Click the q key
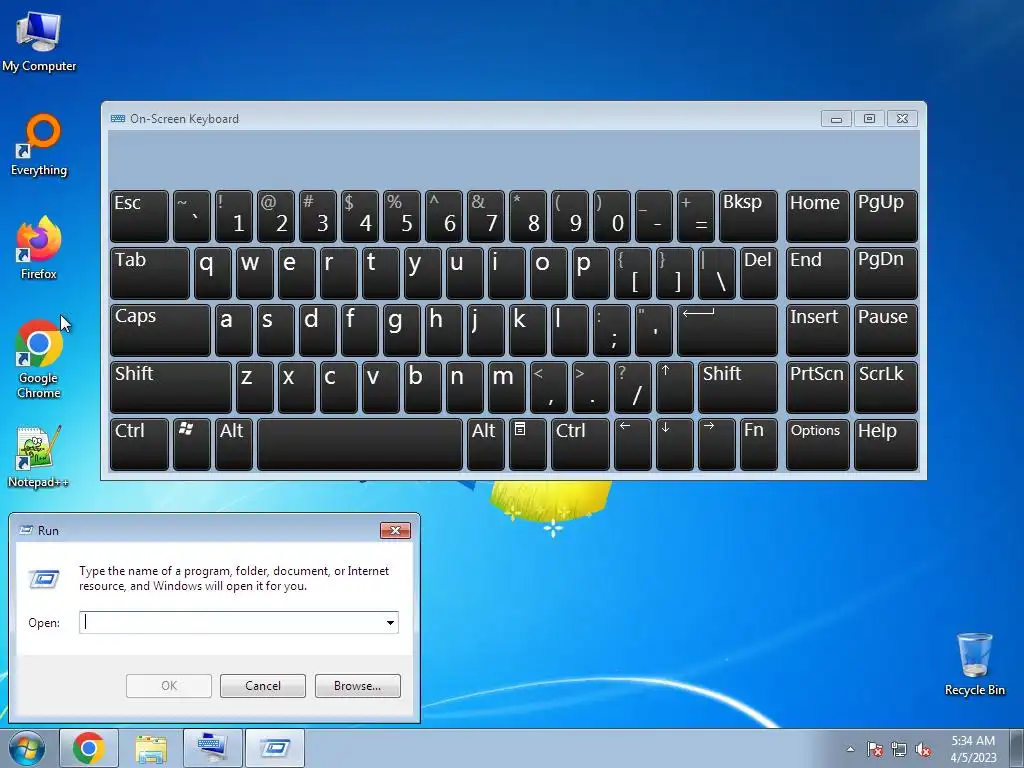The height and width of the screenshot is (768, 1024). tap(213, 273)
